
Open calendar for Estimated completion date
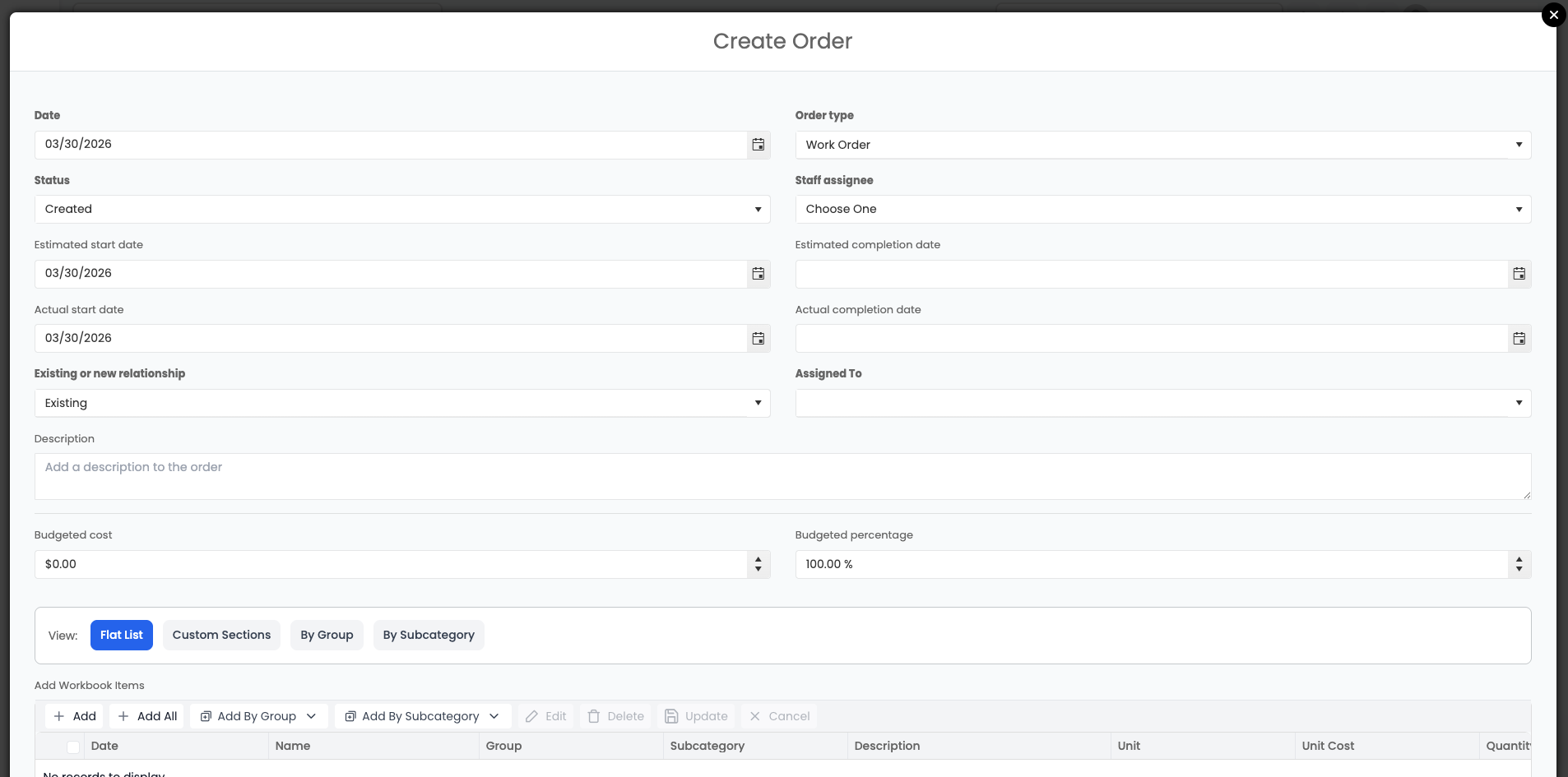coord(1519,274)
